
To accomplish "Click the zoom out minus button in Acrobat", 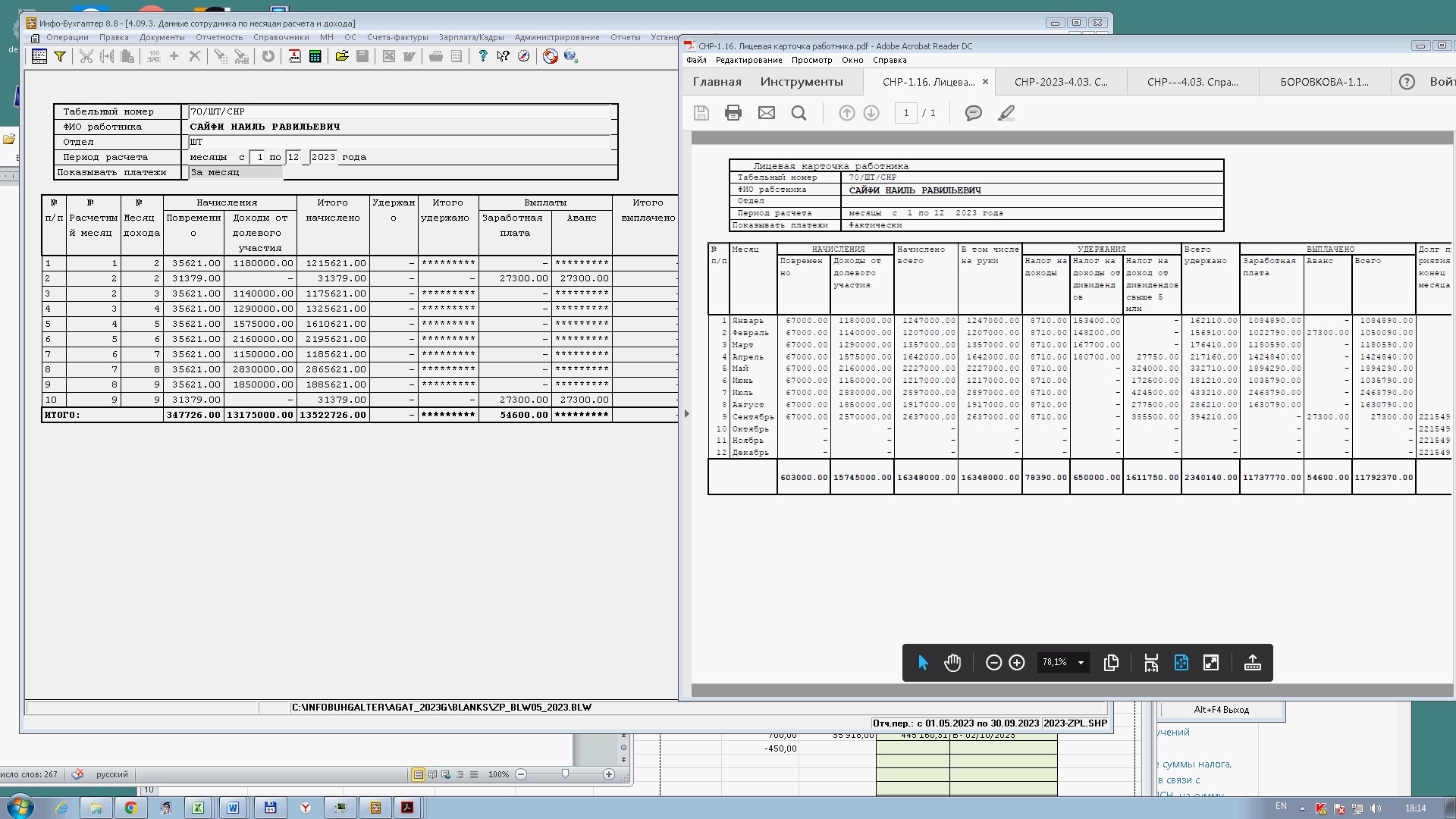I will click(x=993, y=663).
